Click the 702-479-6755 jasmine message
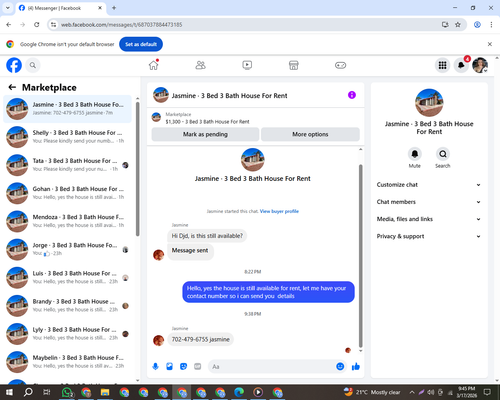 [200, 339]
